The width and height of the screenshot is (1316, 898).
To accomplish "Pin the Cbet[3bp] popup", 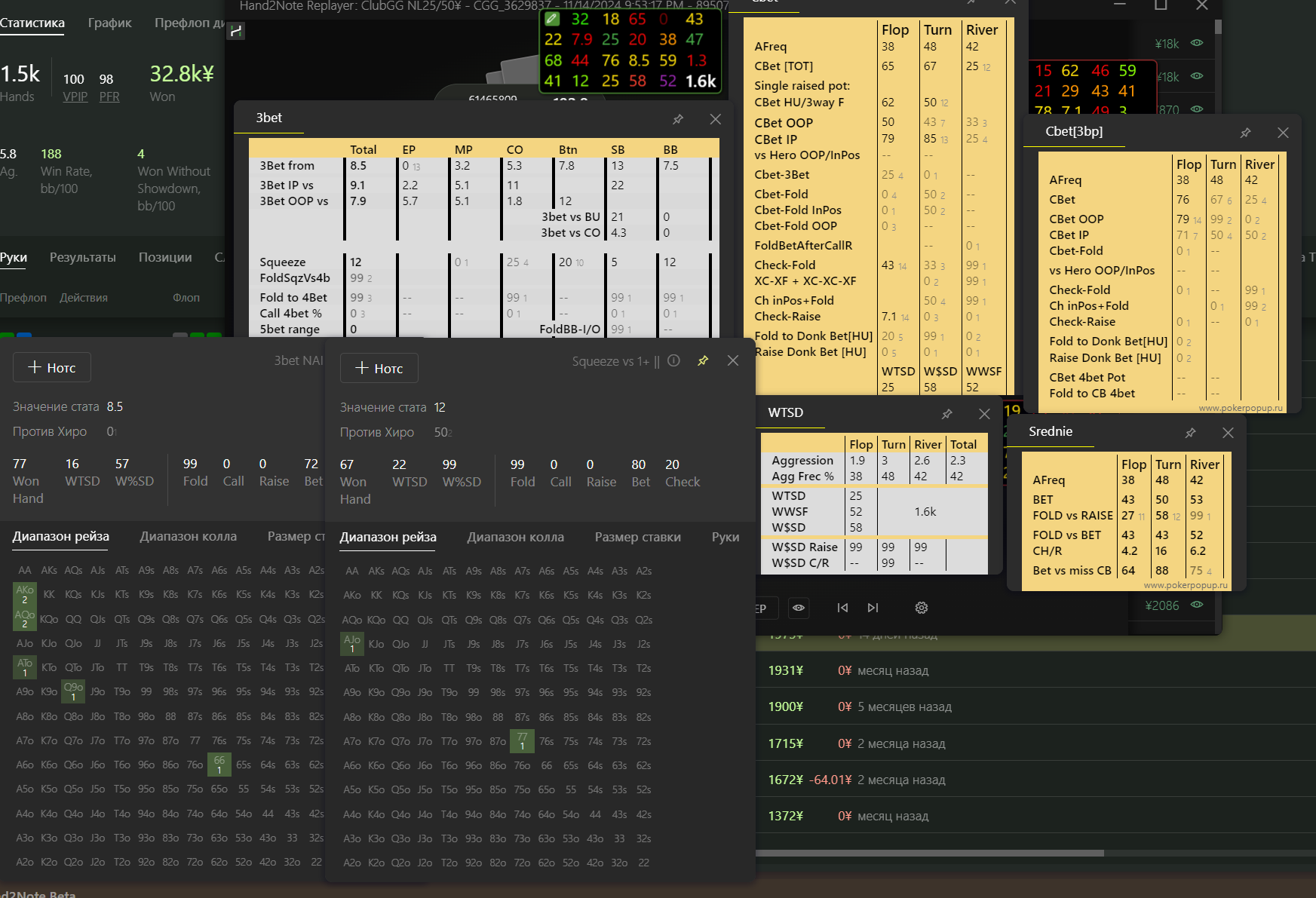I will pyautogui.click(x=1245, y=133).
